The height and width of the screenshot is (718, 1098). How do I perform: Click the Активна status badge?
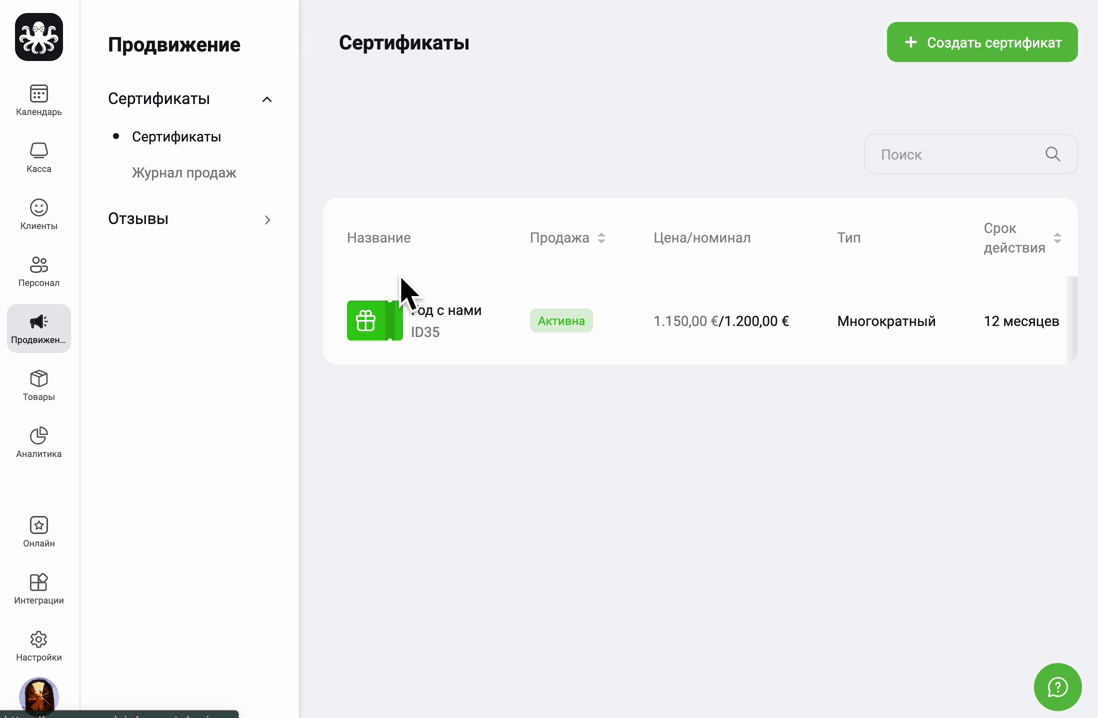coord(561,321)
